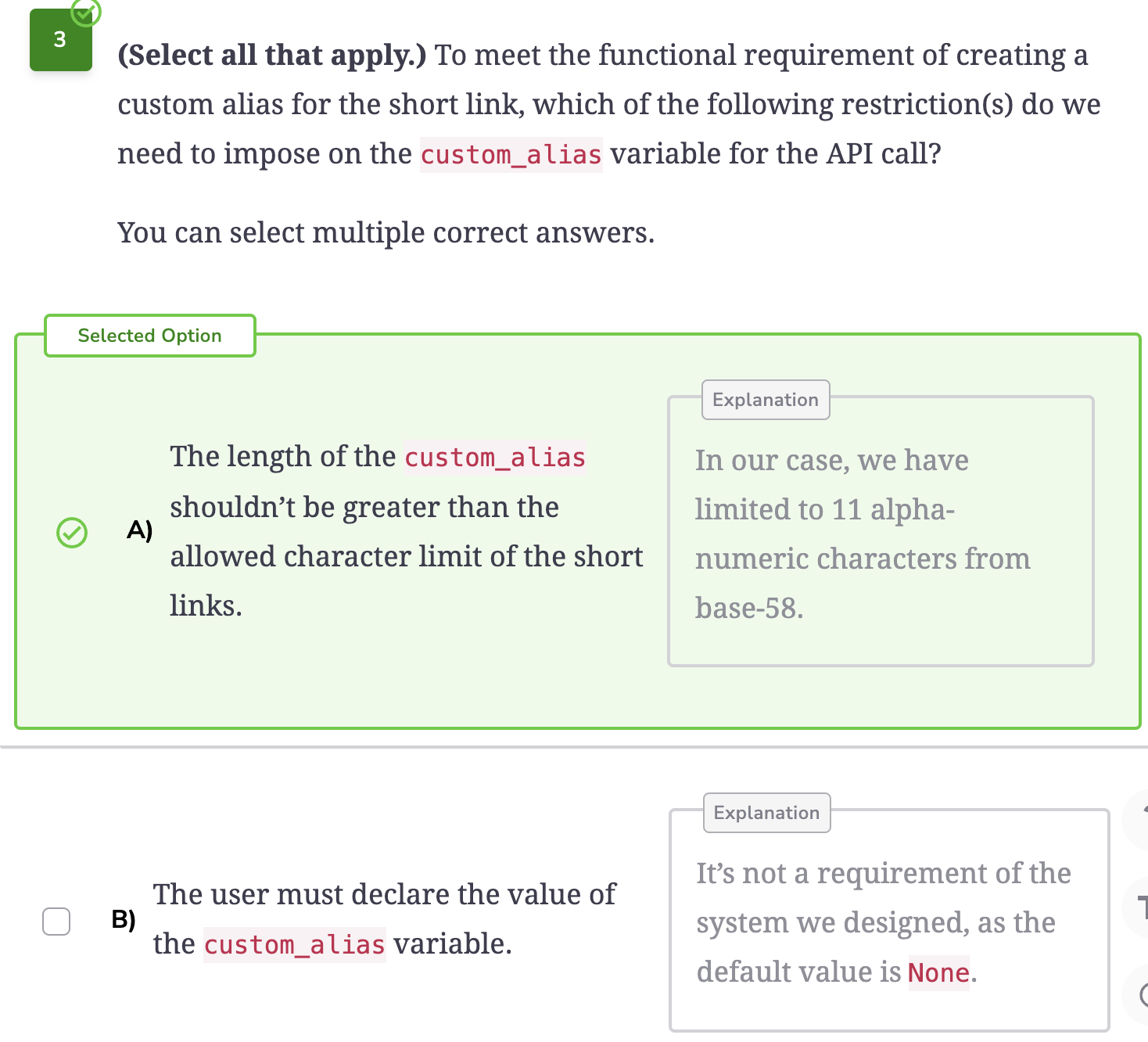
Task: Click the green check icon beside option A
Action: [72, 533]
